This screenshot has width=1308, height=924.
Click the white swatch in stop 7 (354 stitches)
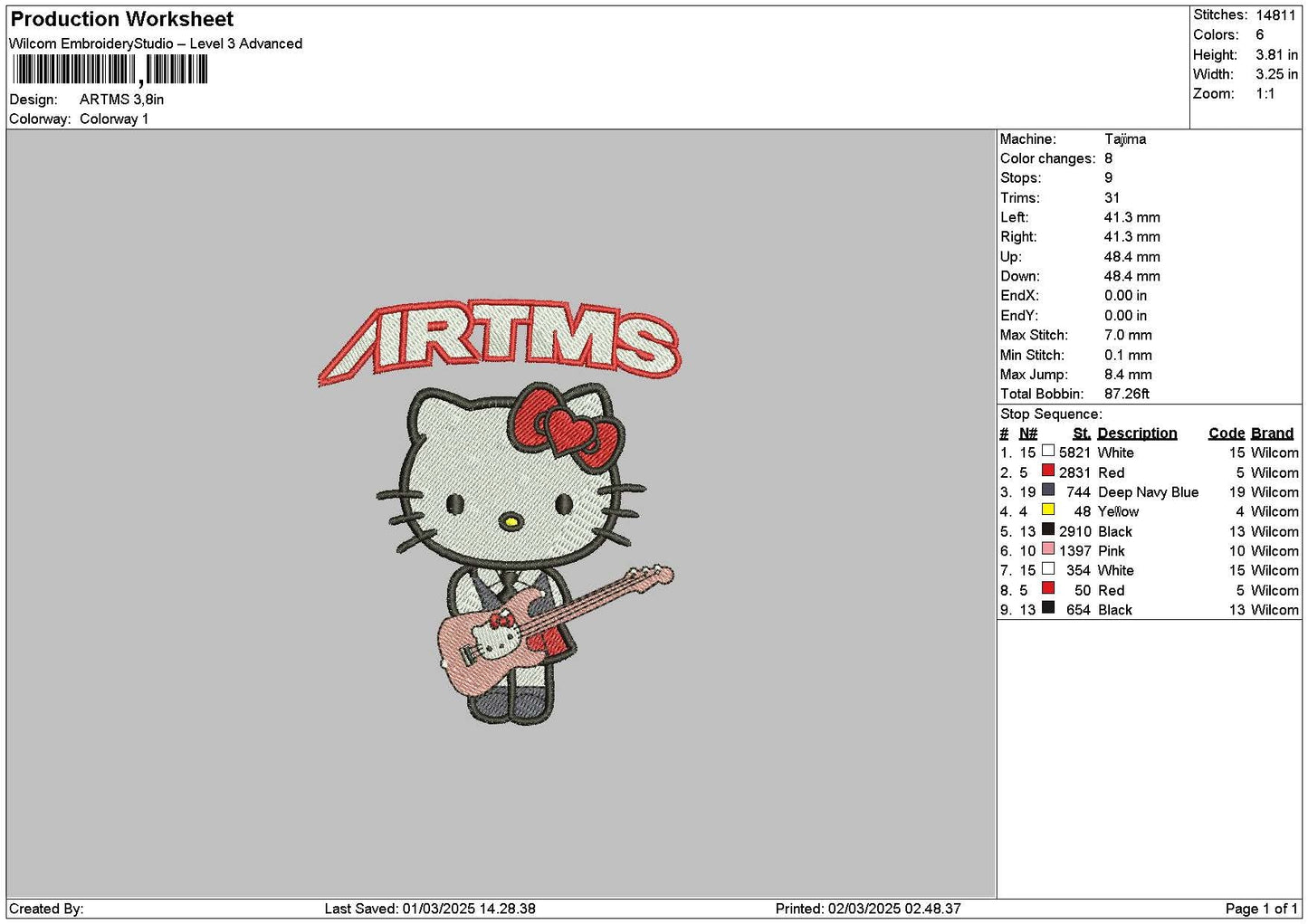(x=1048, y=568)
